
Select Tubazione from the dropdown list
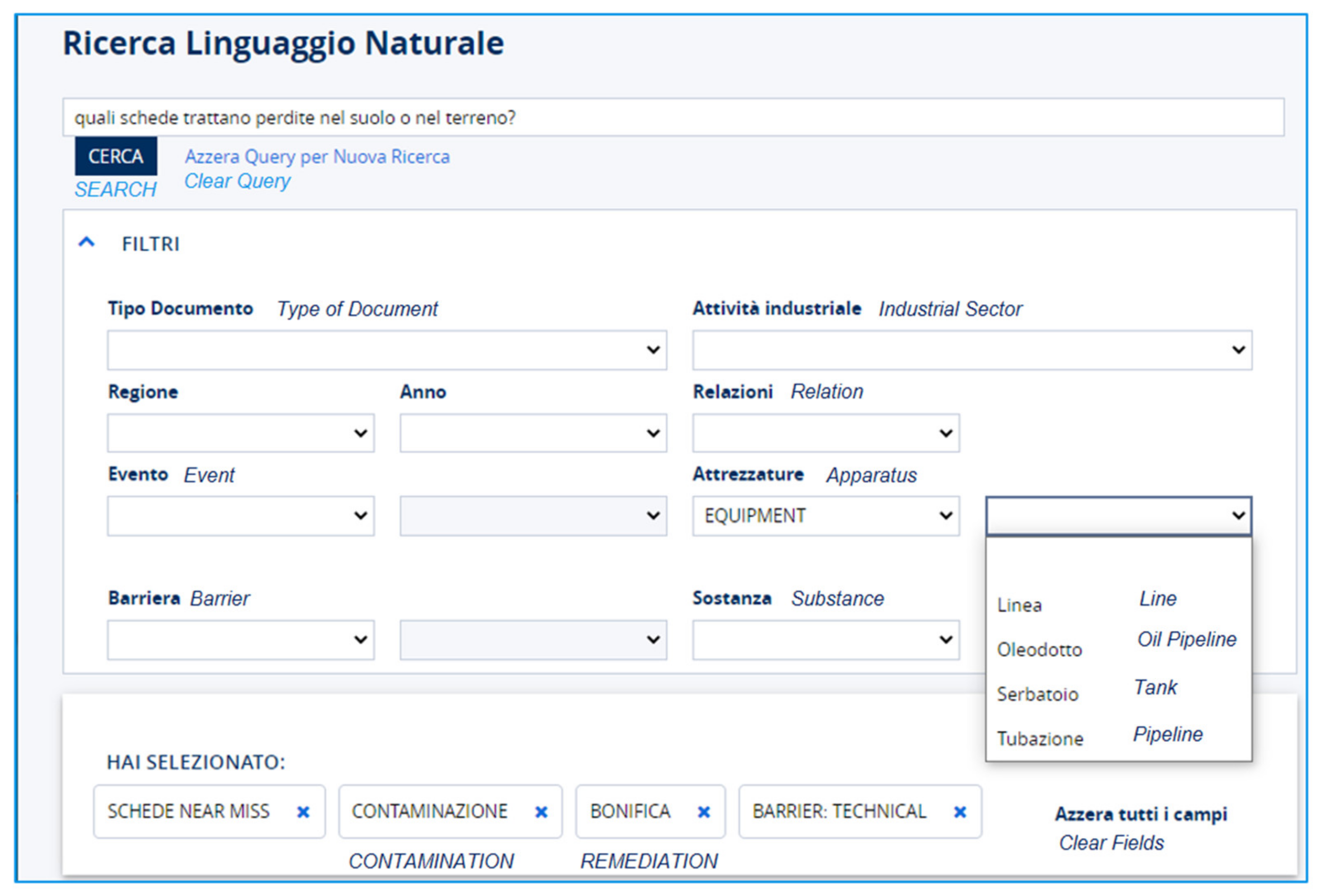click(x=1040, y=738)
